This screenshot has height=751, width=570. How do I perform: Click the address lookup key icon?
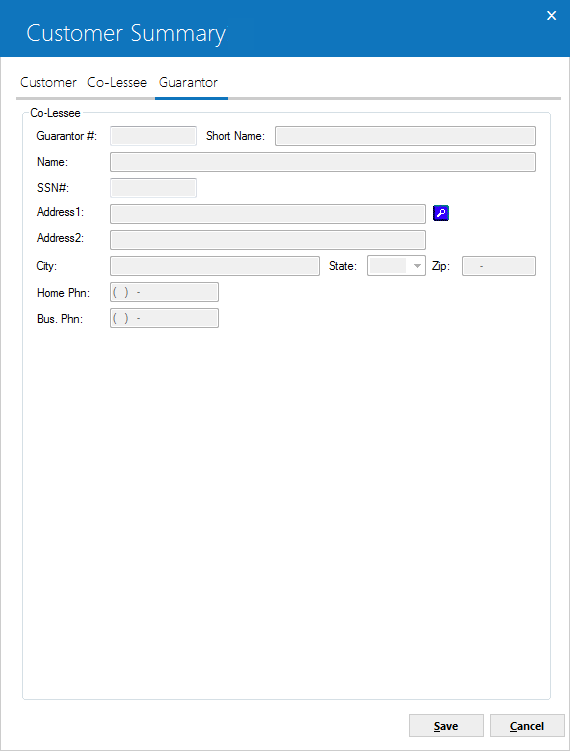pos(441,213)
